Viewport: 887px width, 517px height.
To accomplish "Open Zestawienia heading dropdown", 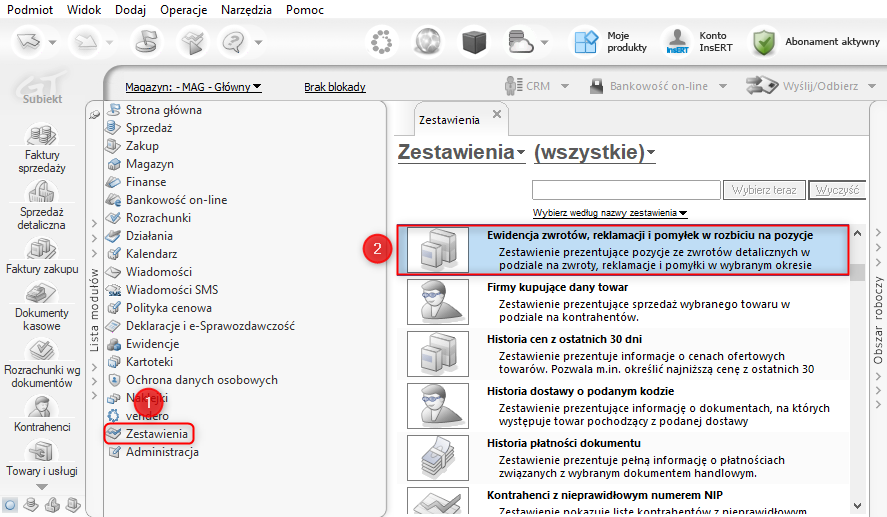I will [462, 152].
